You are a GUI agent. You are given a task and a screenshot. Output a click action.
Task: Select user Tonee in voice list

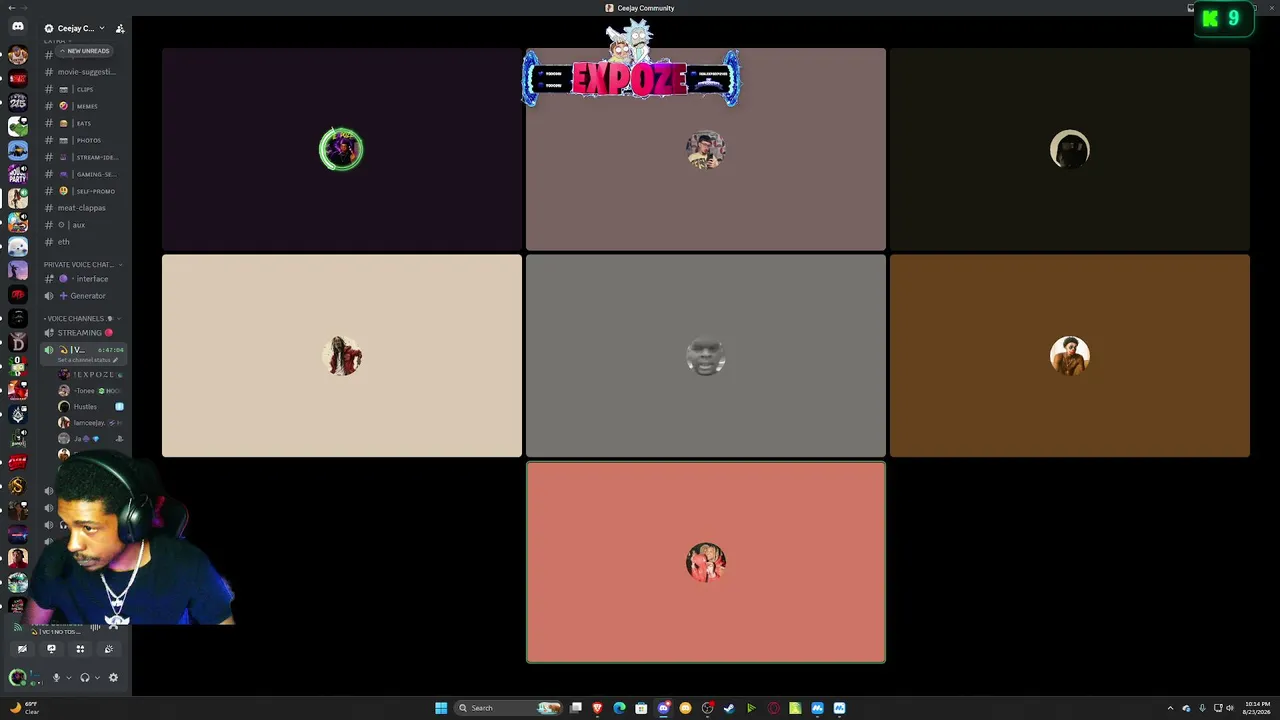coord(90,391)
